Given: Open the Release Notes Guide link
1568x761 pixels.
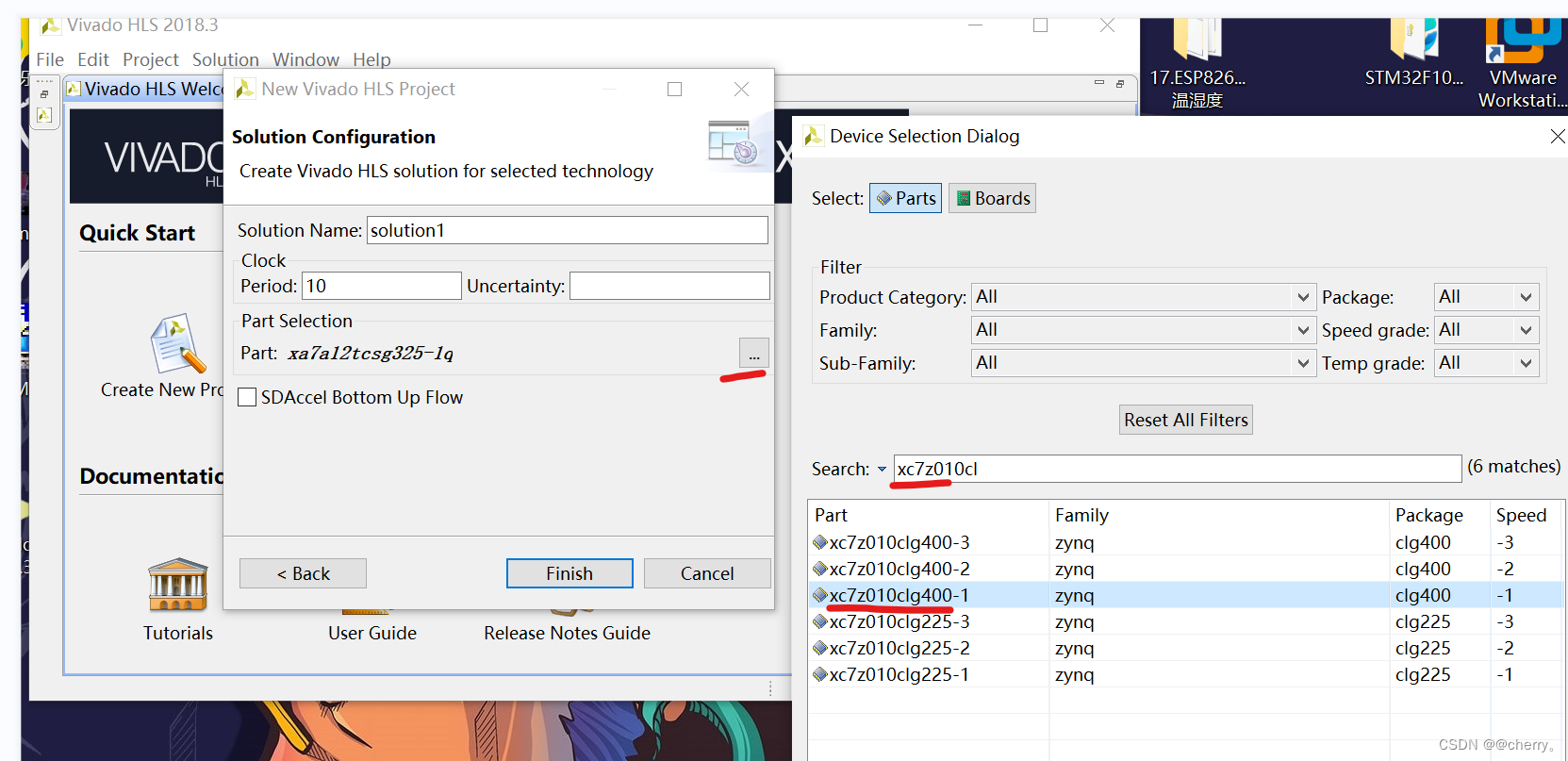Looking at the screenshot, I should click(567, 633).
